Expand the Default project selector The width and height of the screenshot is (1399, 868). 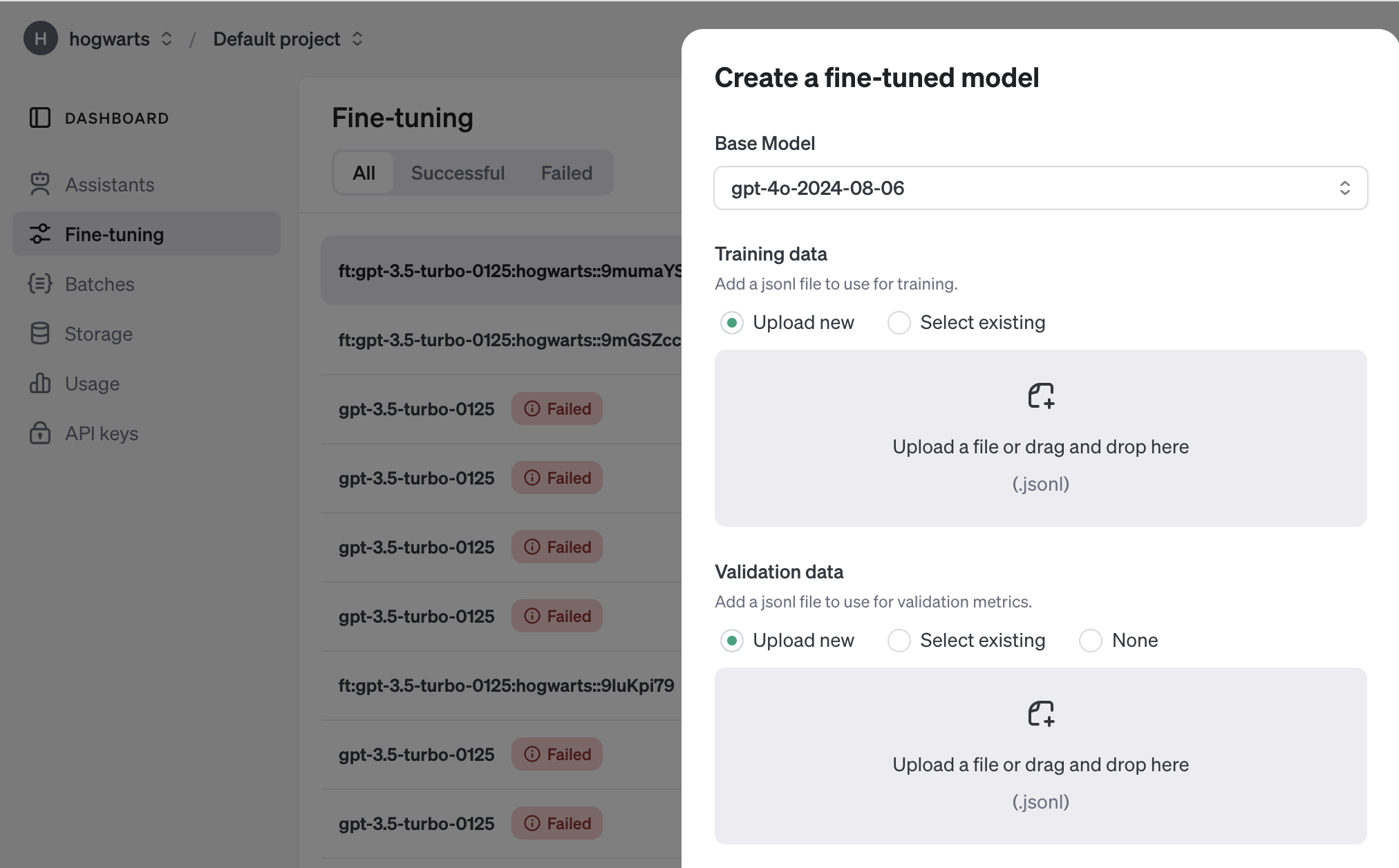pyautogui.click(x=357, y=39)
